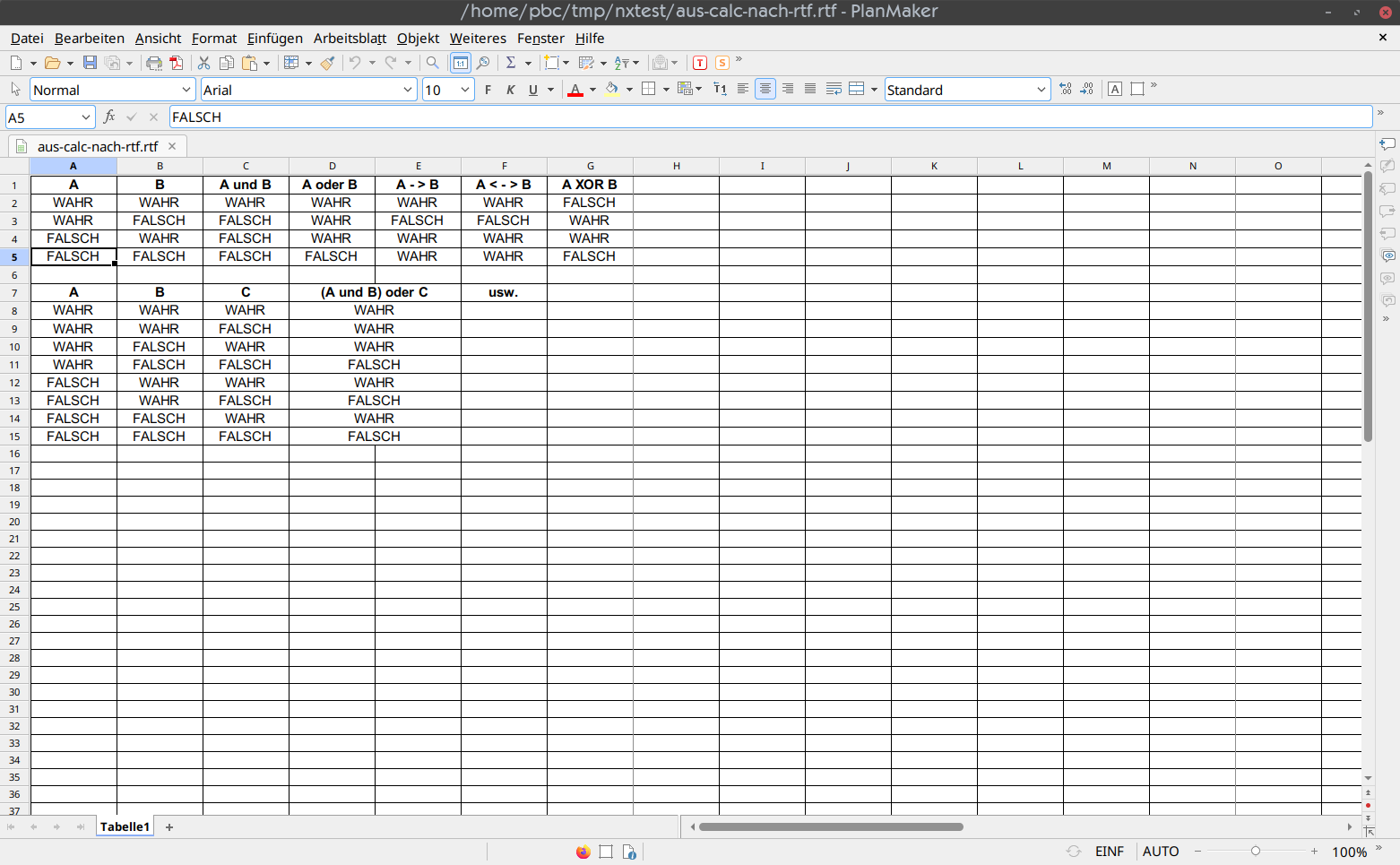Apply the yellow fill color bucket
The image size is (1400, 865).
(x=612, y=90)
